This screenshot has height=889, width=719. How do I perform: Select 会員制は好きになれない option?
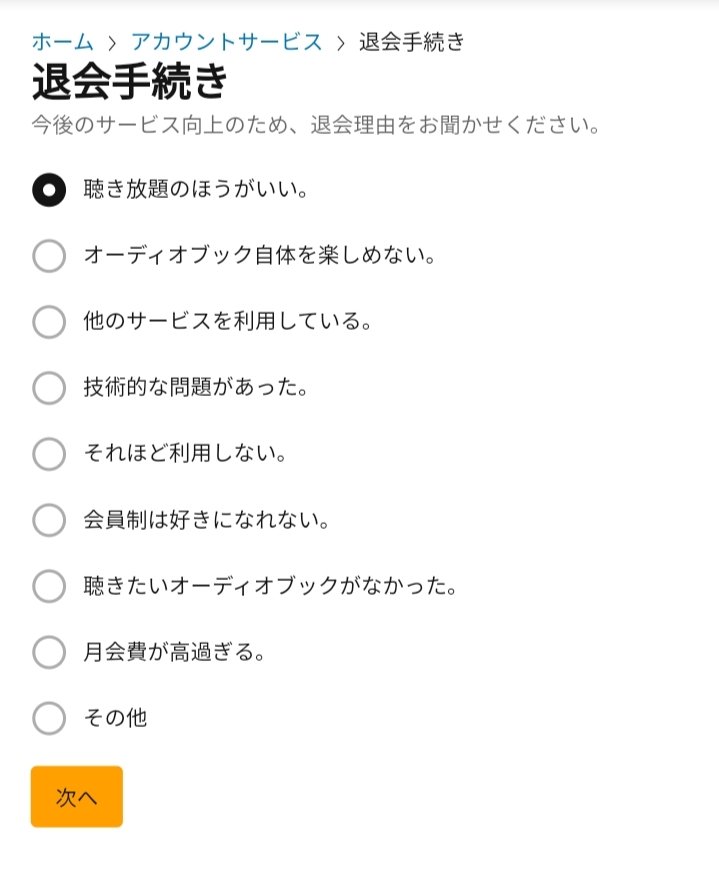[49, 520]
